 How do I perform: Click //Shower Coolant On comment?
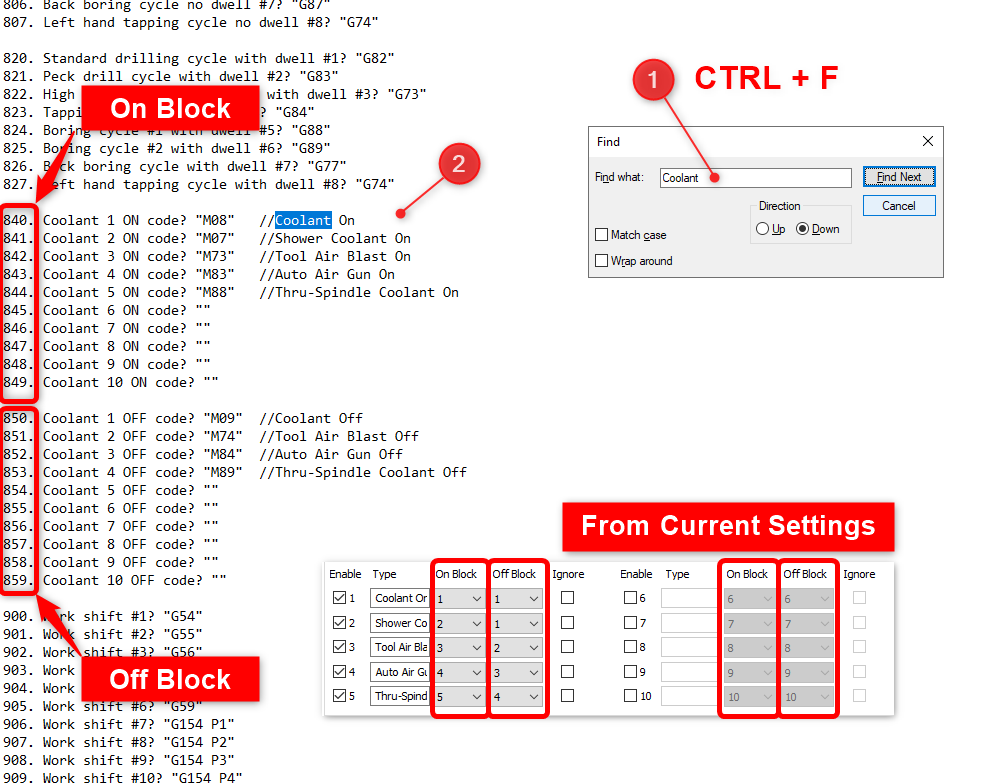coord(335,238)
